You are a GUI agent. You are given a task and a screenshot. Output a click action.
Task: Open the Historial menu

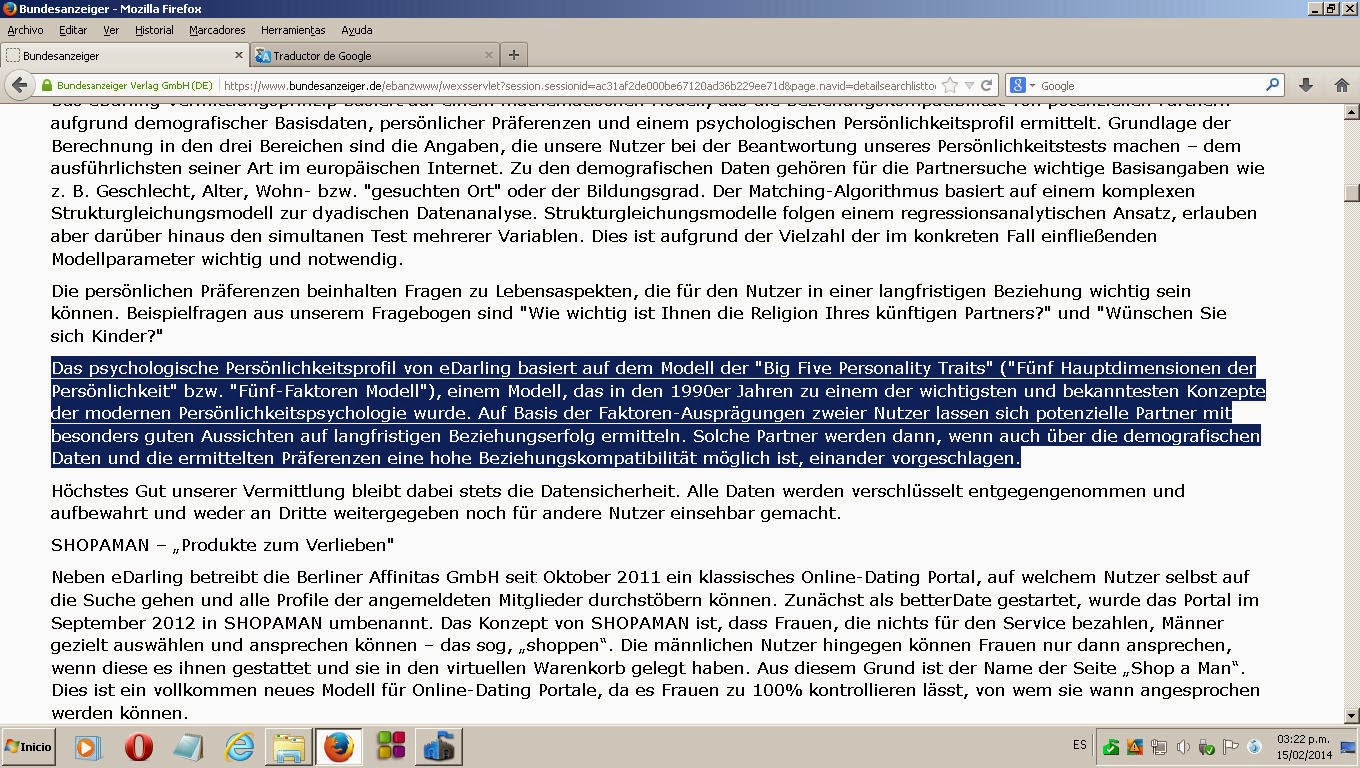(x=154, y=30)
